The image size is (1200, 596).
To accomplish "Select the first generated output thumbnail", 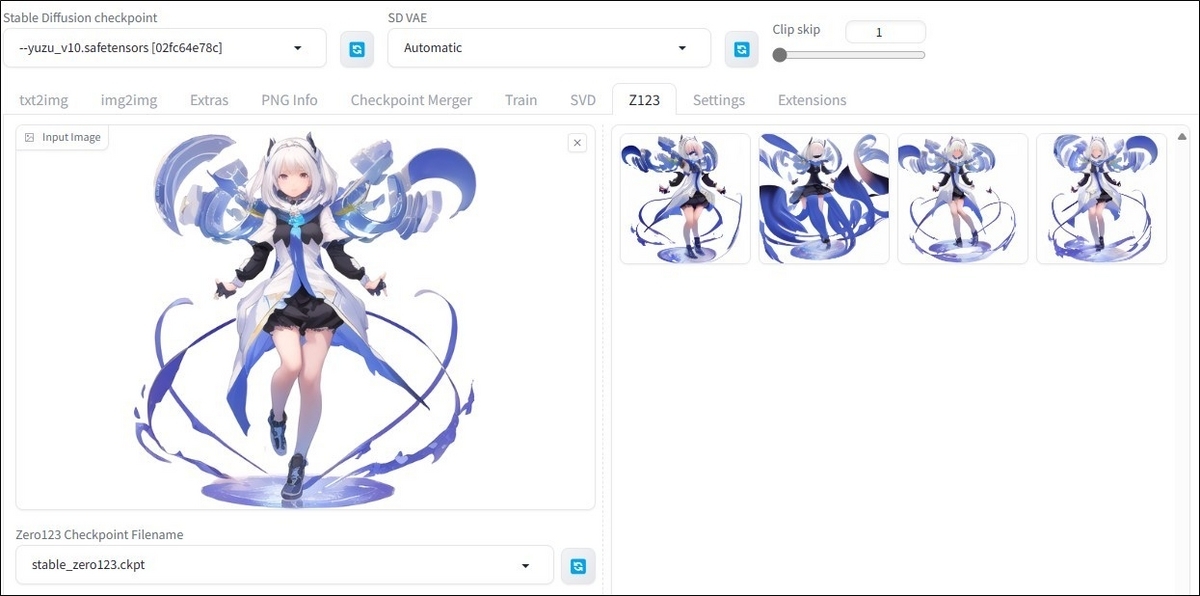I will [685, 199].
